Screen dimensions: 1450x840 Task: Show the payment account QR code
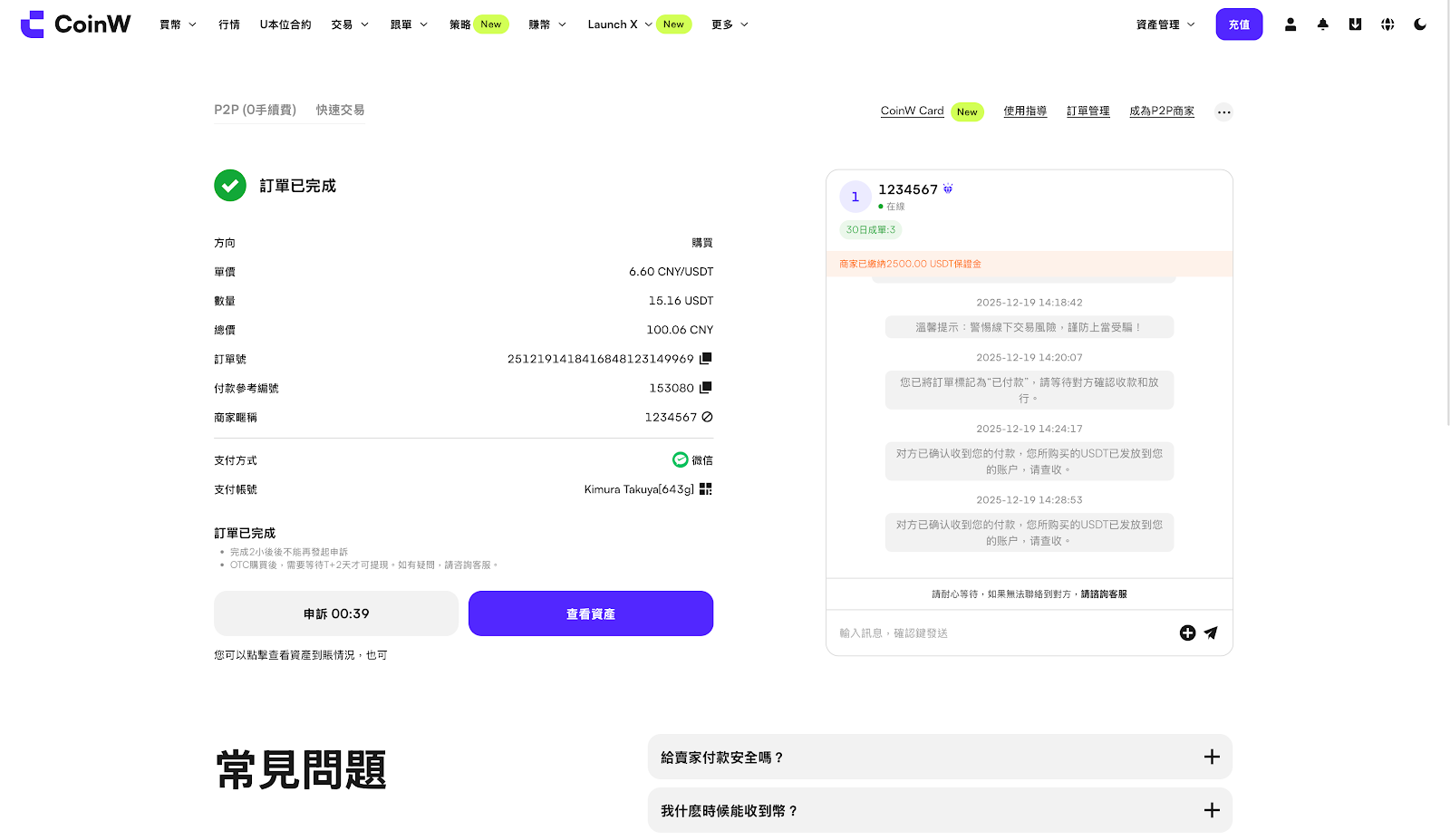(706, 489)
